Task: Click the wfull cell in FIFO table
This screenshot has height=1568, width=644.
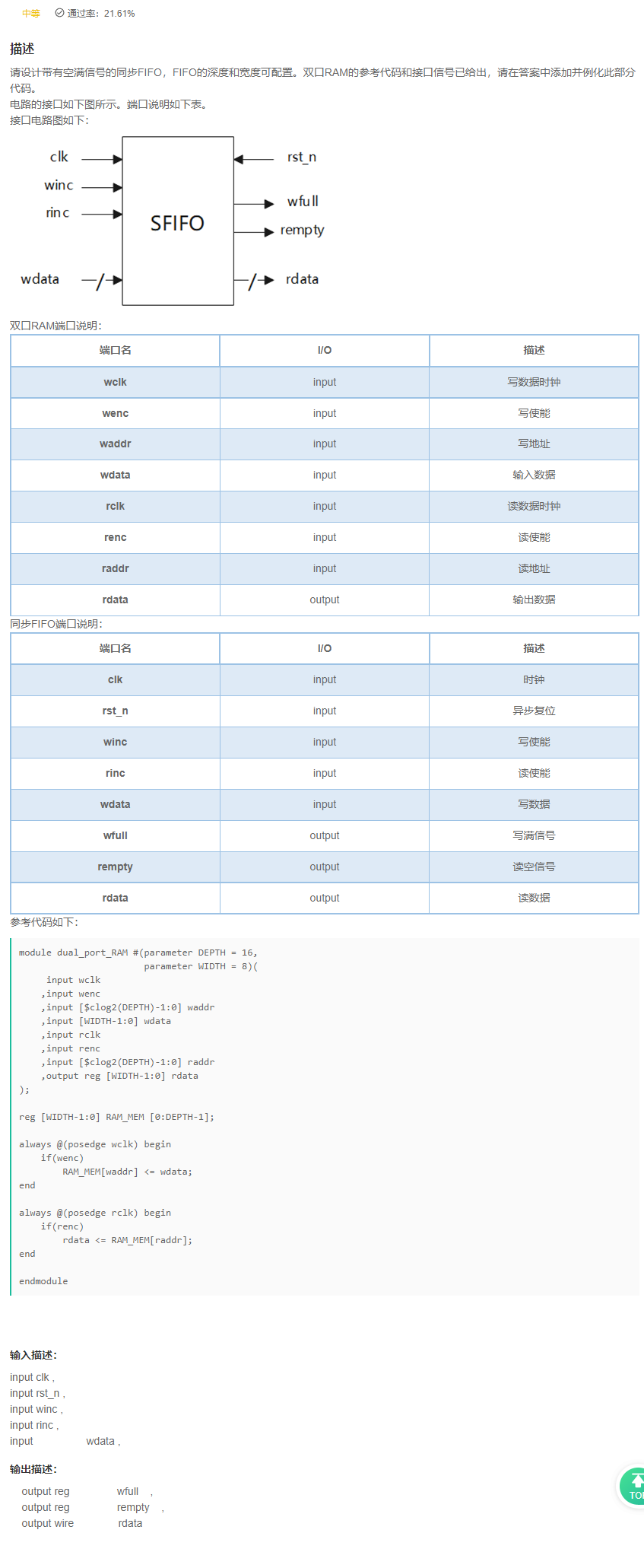Action: click(116, 835)
